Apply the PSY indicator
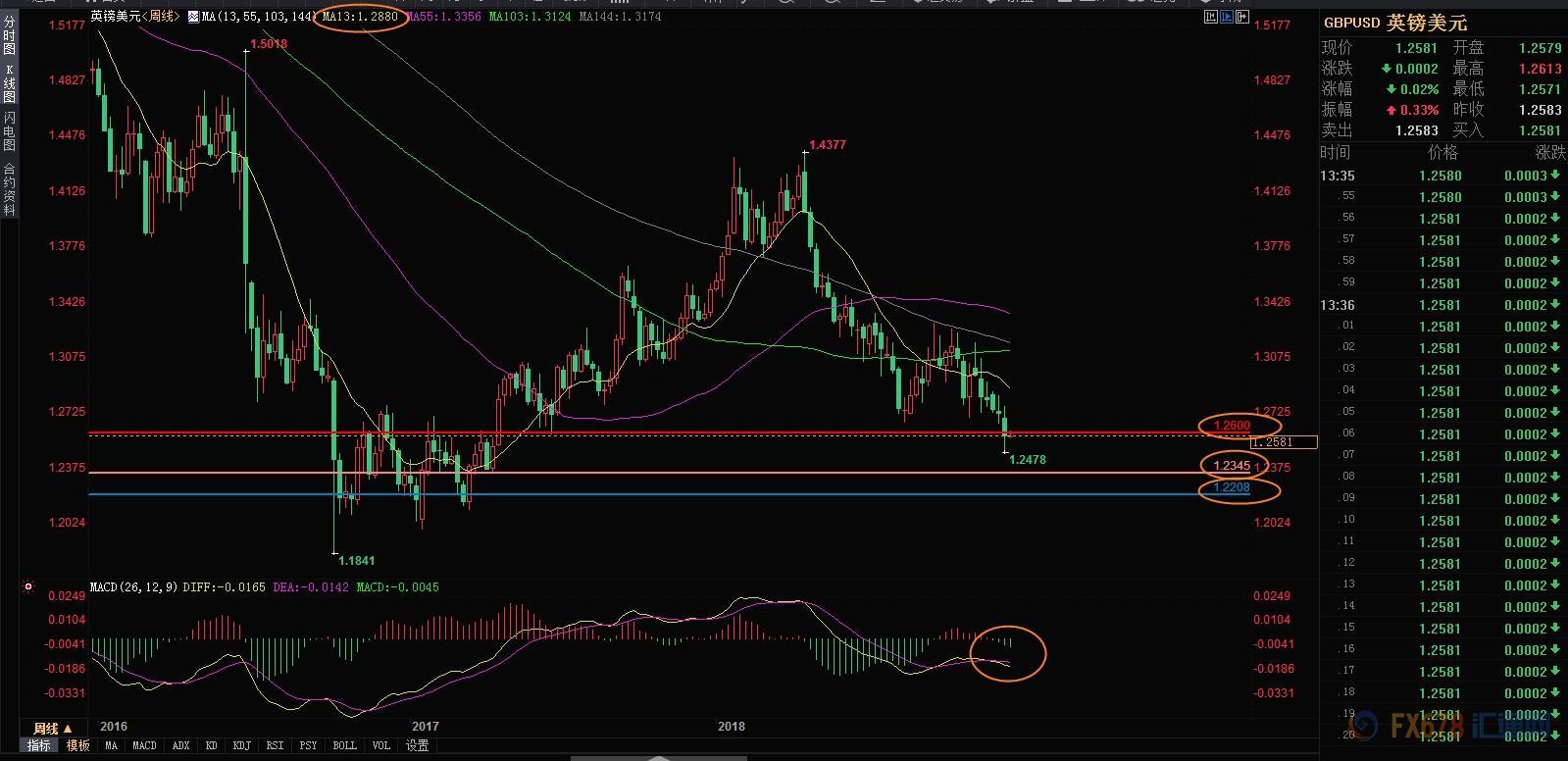 point(308,745)
